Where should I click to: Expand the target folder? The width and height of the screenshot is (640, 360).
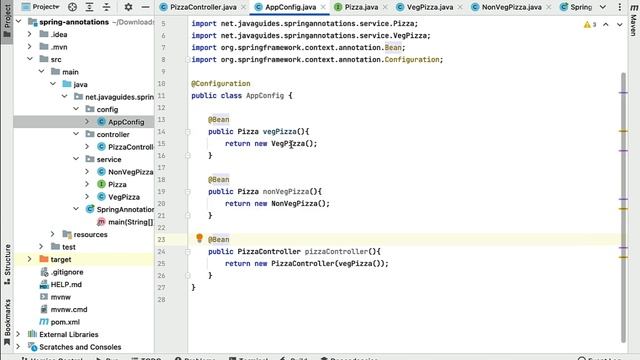click(x=29, y=259)
